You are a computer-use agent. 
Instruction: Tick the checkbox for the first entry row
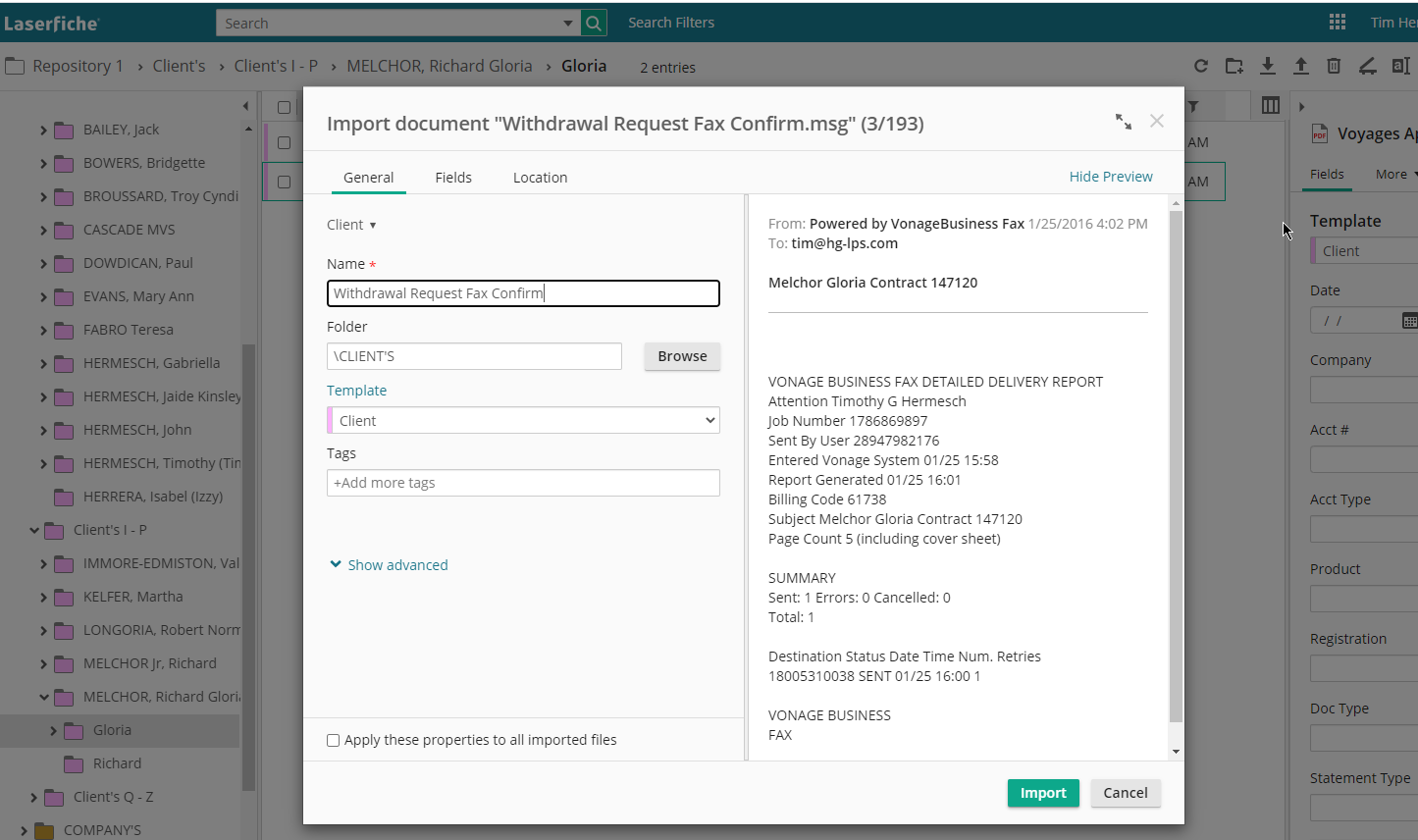coord(284,142)
